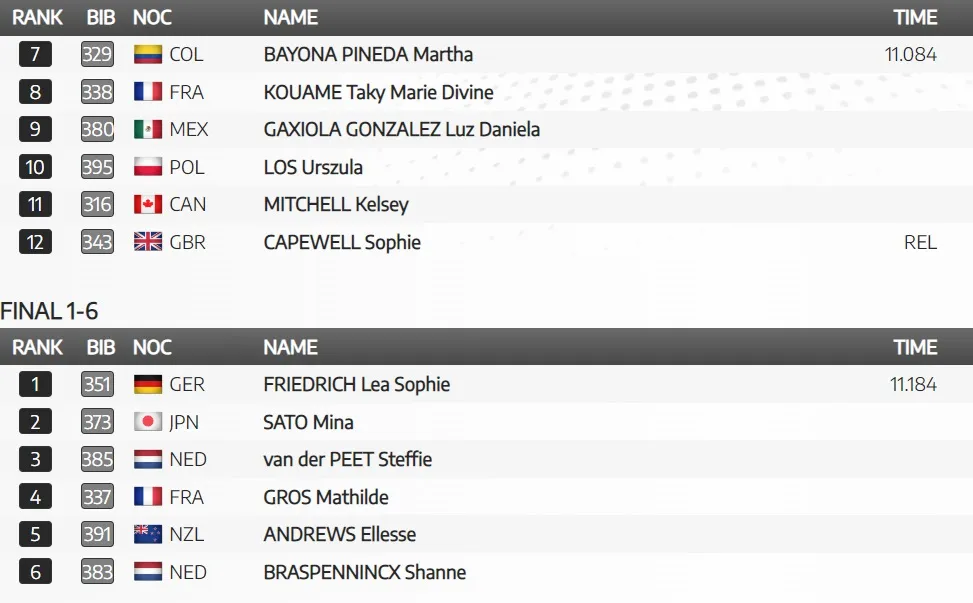Click rank 12 badge for CAPEWELL Sophie
The height and width of the screenshot is (603, 973).
35,242
